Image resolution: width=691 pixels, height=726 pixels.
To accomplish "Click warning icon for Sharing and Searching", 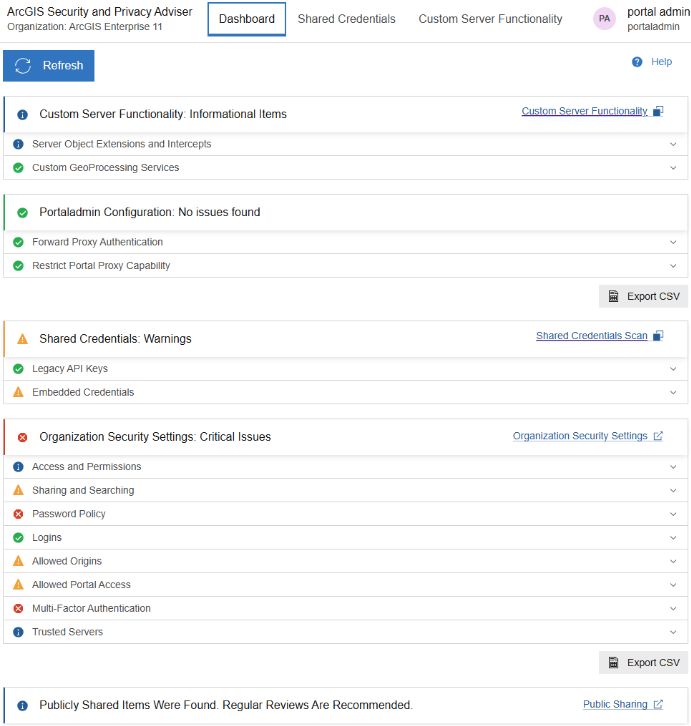I will 18,490.
